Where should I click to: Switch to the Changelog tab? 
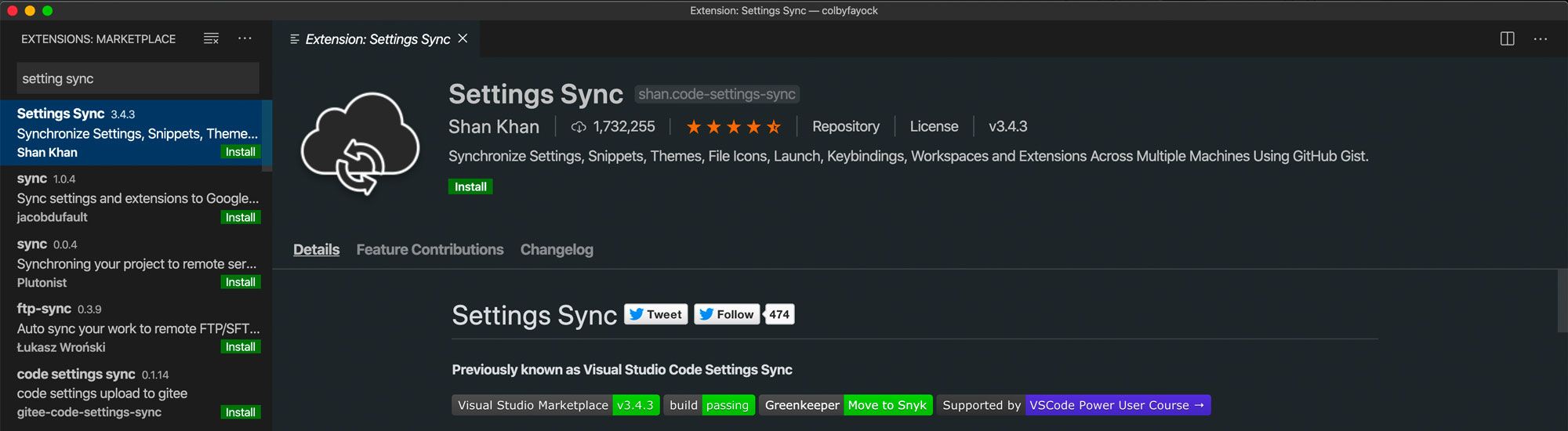pos(557,249)
